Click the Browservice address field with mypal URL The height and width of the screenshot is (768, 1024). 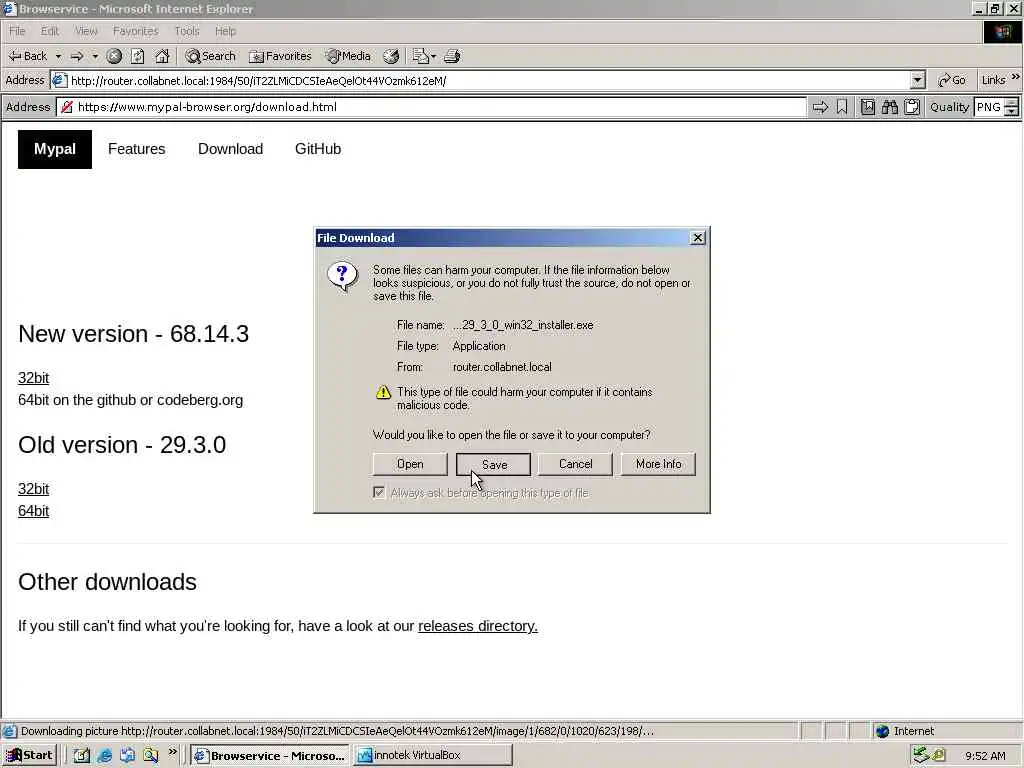point(431,107)
